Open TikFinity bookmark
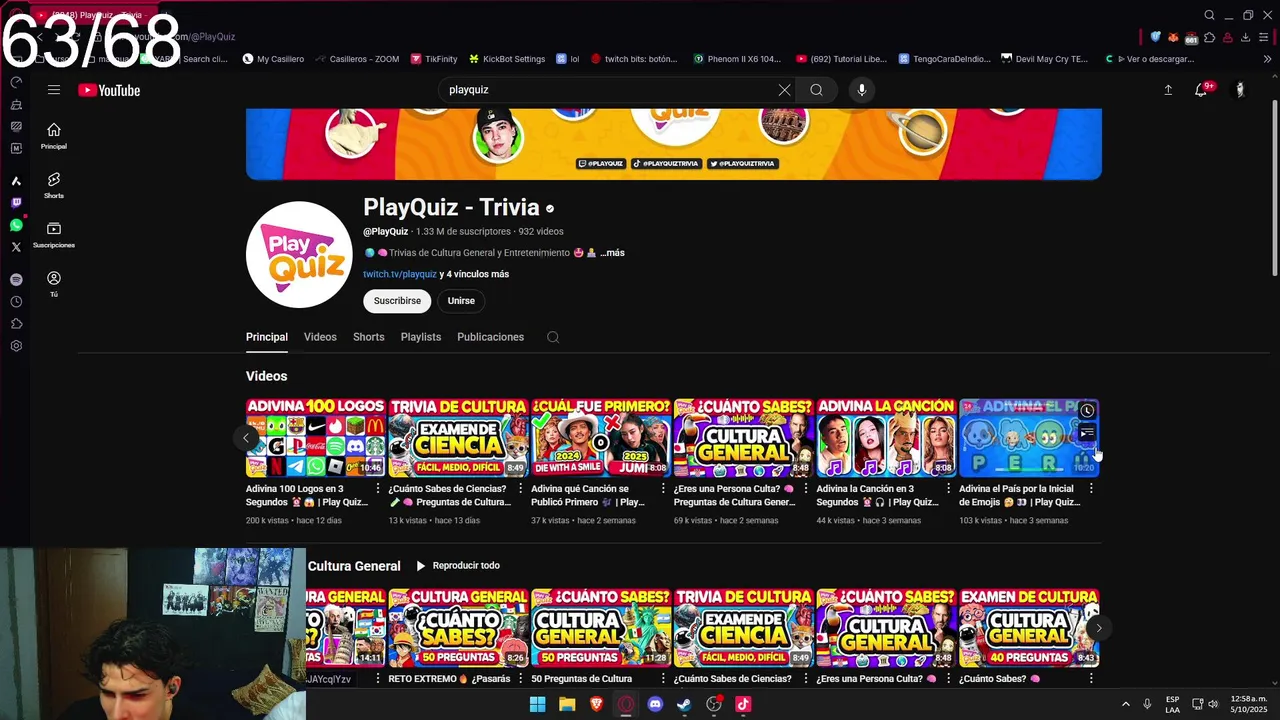Image resolution: width=1280 pixels, height=720 pixels. tap(434, 59)
